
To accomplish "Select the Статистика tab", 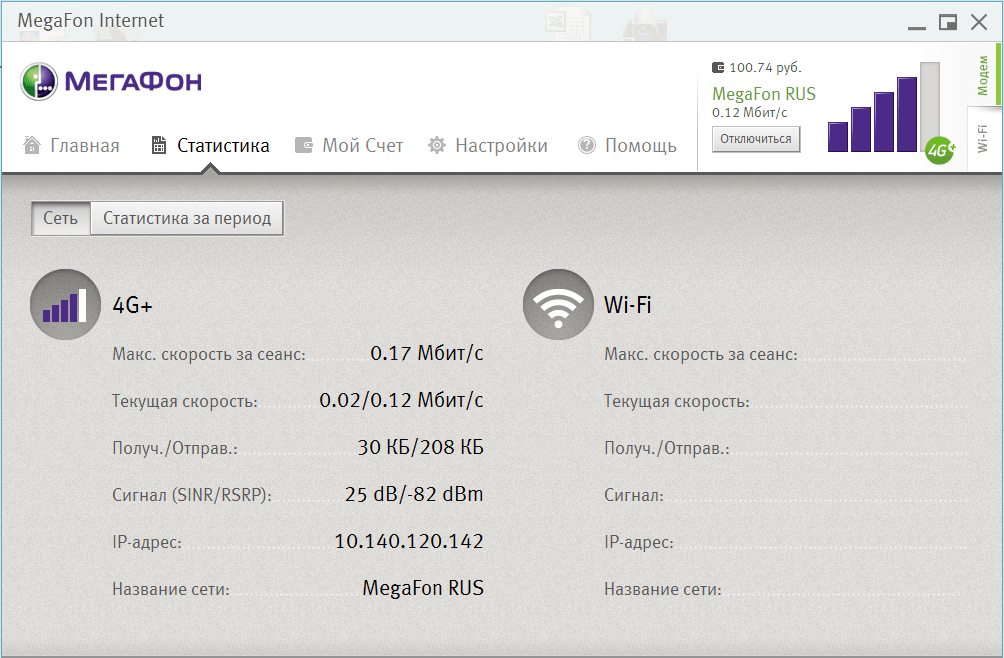I will point(210,146).
